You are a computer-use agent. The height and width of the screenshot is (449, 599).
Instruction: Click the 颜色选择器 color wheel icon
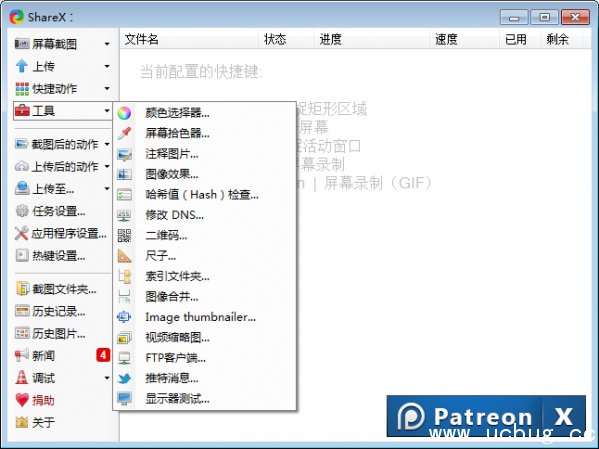pyautogui.click(x=124, y=113)
